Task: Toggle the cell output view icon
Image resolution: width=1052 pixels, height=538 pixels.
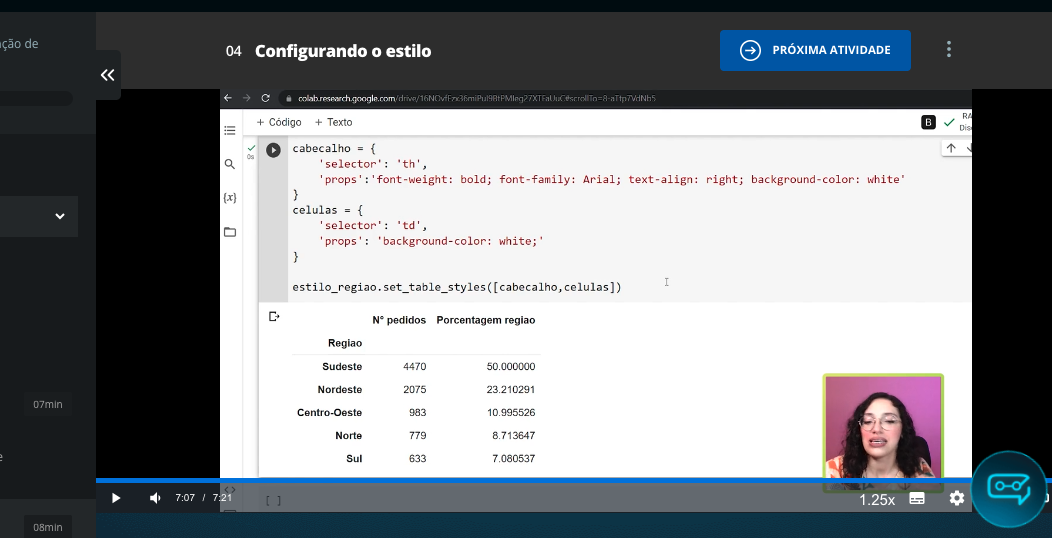Action: click(x=274, y=317)
